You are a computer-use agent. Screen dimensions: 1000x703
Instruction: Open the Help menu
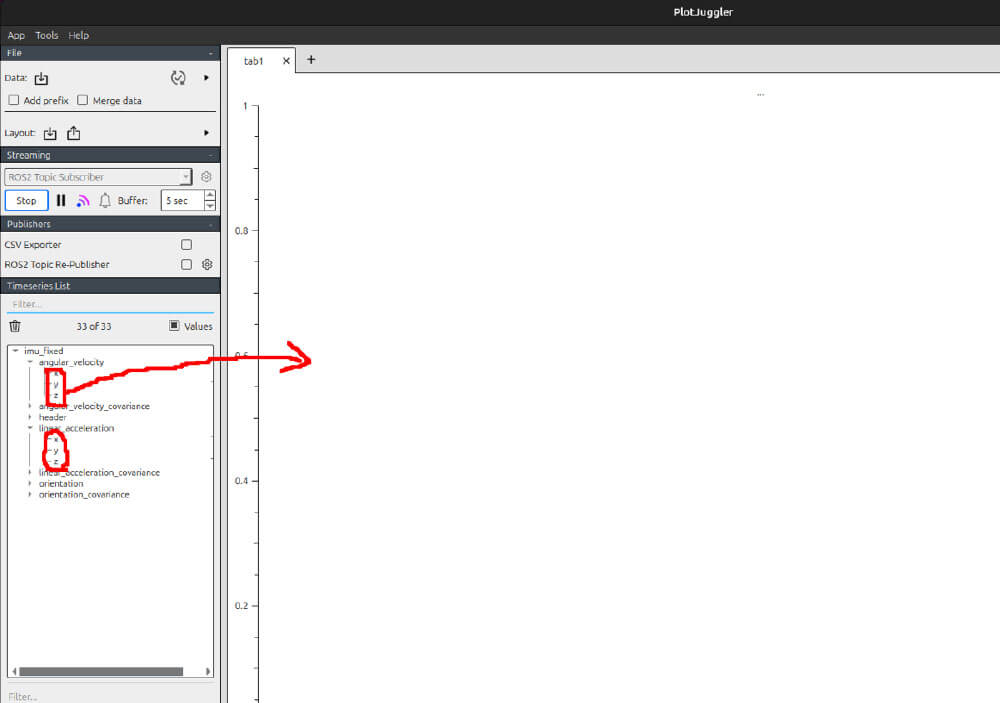[79, 35]
